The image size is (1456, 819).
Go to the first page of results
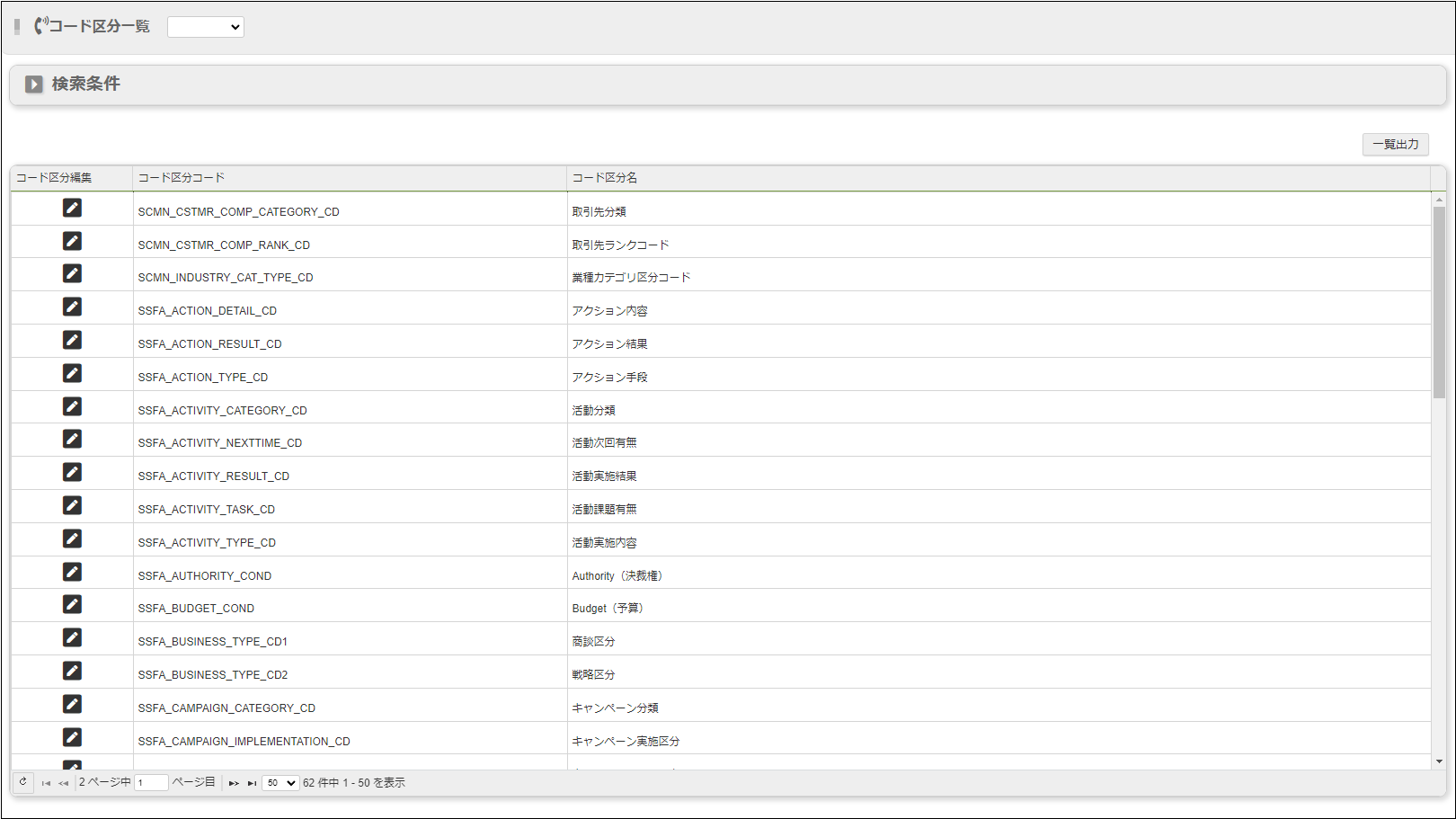(x=46, y=783)
